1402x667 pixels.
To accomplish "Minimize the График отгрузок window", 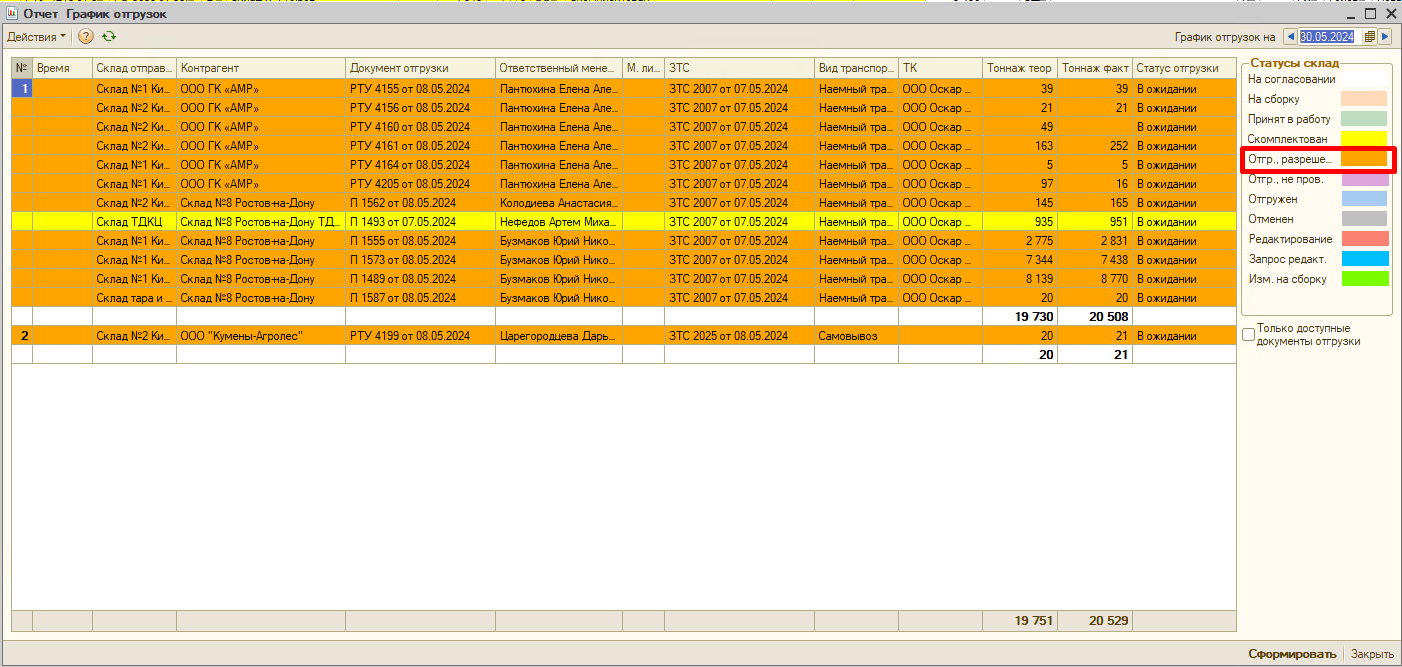I will 1350,14.
